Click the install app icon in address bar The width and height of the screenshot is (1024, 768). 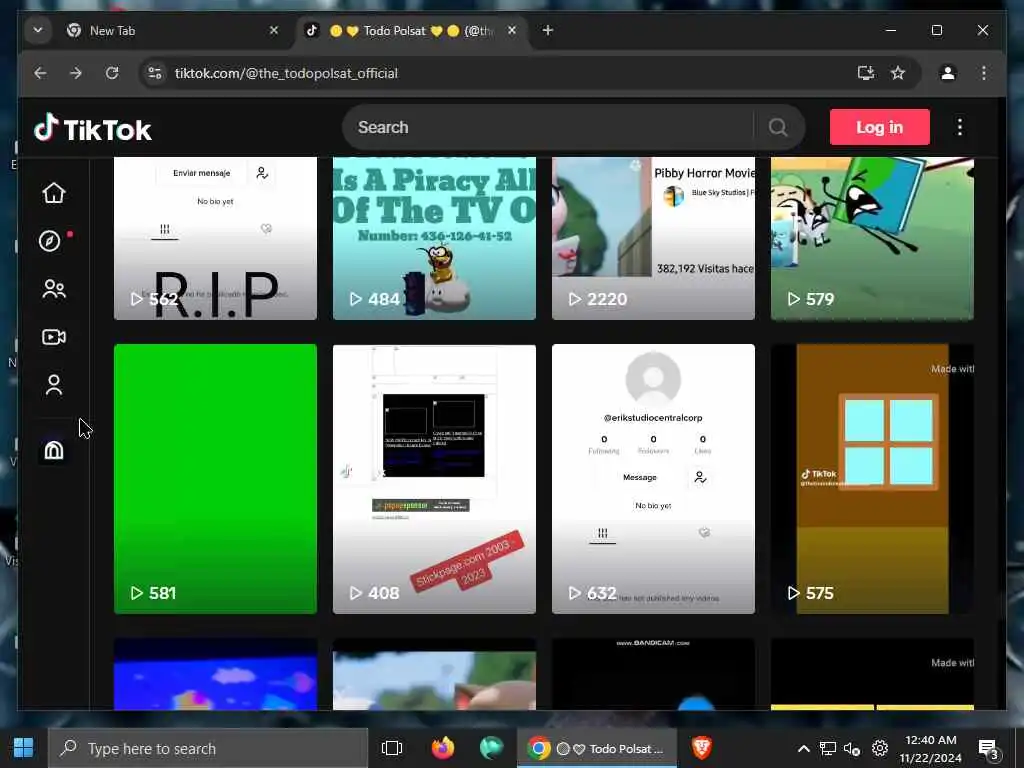(866, 73)
